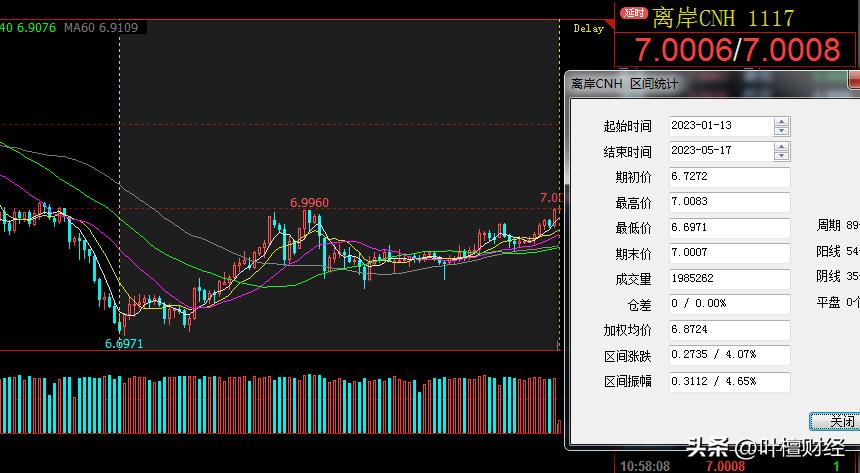Click the 阳线 count entry
The width and height of the screenshot is (860, 473).
[x=838, y=251]
